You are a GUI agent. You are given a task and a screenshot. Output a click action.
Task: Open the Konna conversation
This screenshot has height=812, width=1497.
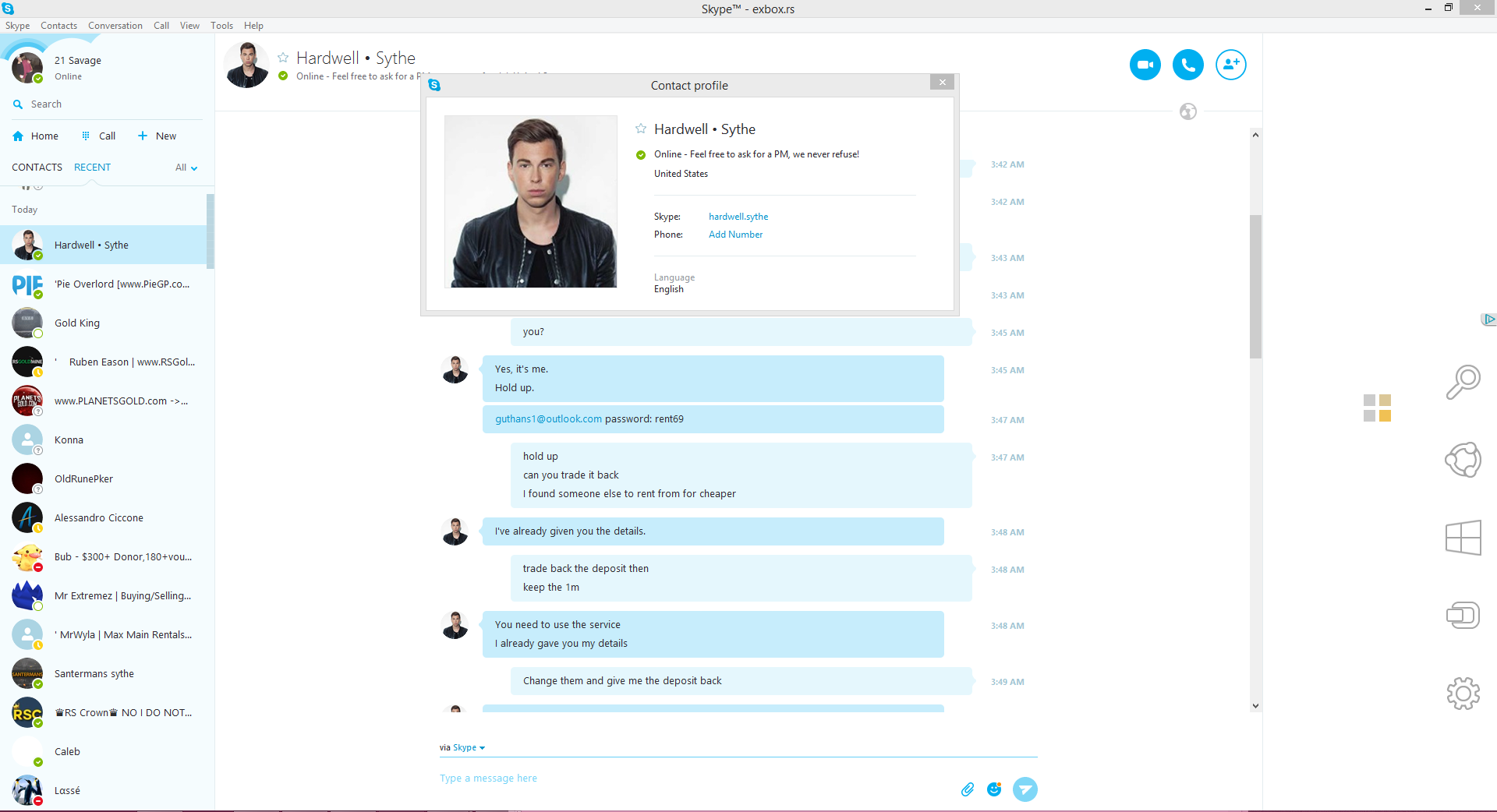104,440
